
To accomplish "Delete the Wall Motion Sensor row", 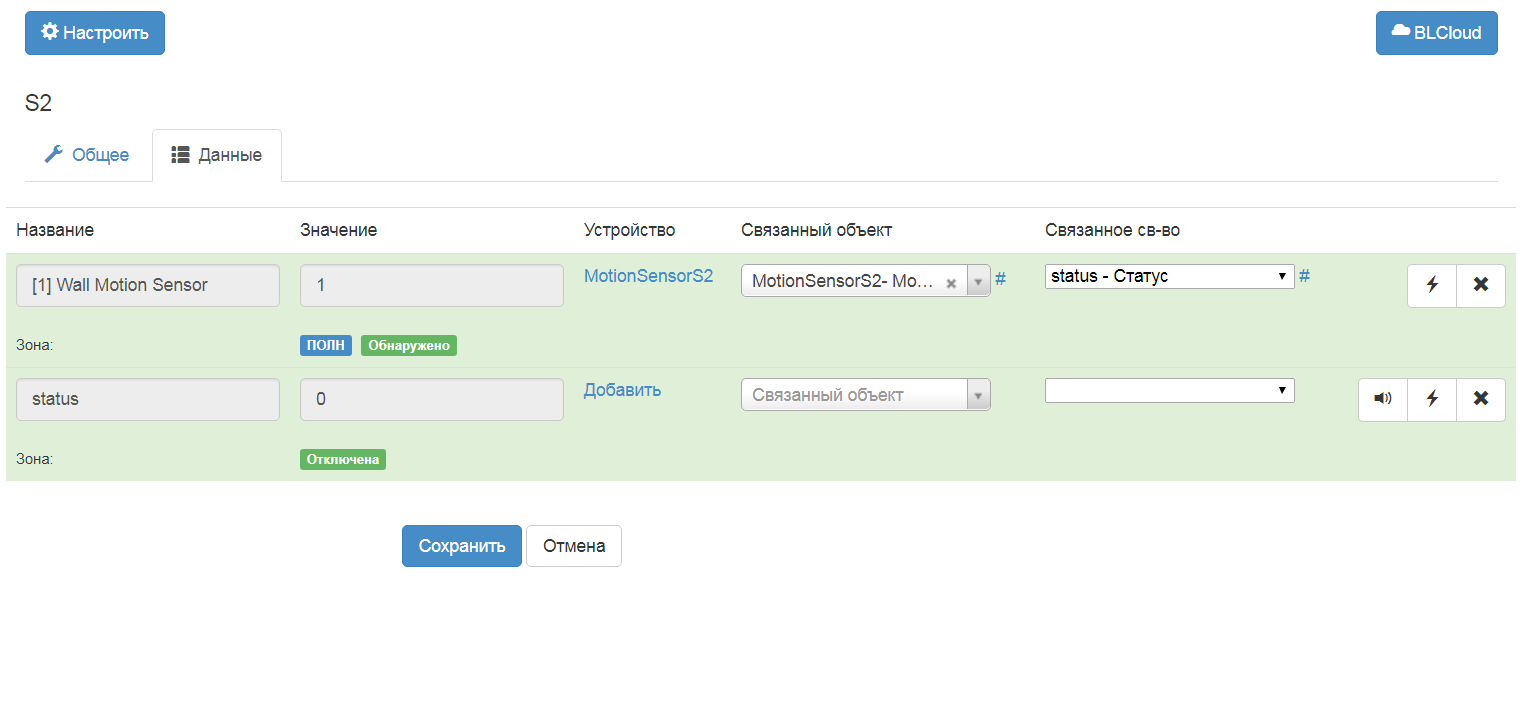I will 1481,285.
